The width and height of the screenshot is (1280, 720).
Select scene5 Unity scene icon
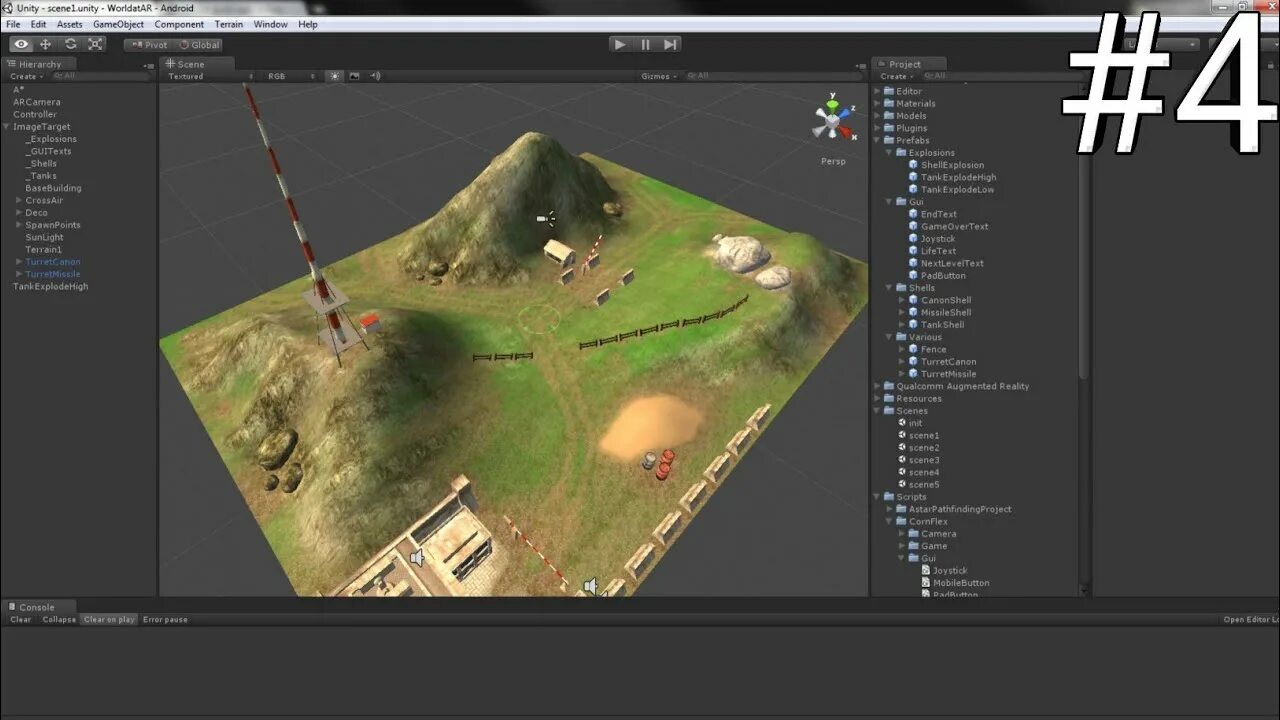[902, 484]
